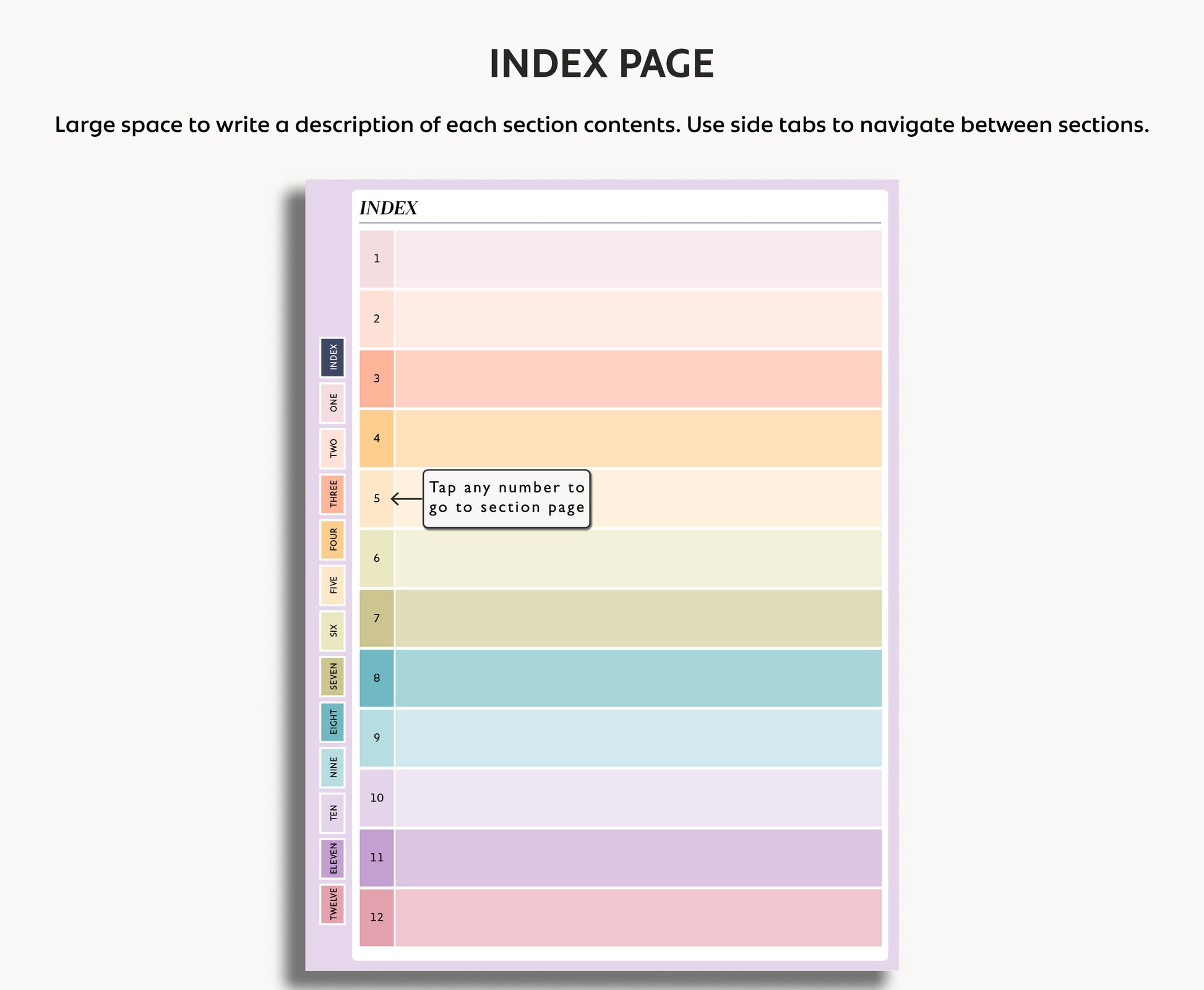Click the orange section 4 description row
Viewport: 1204px width, 990px height.
(638, 439)
